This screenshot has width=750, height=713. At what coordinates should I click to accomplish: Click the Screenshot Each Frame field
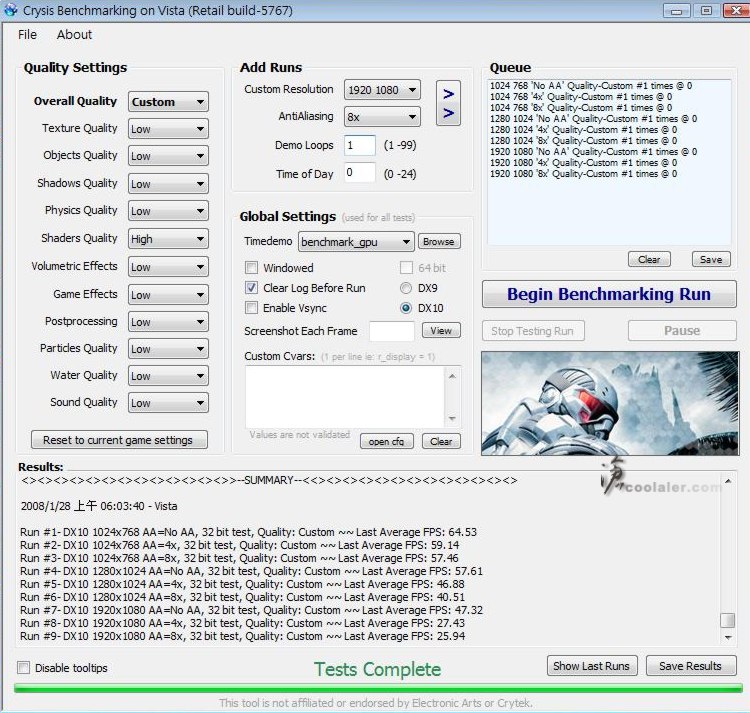tap(392, 331)
